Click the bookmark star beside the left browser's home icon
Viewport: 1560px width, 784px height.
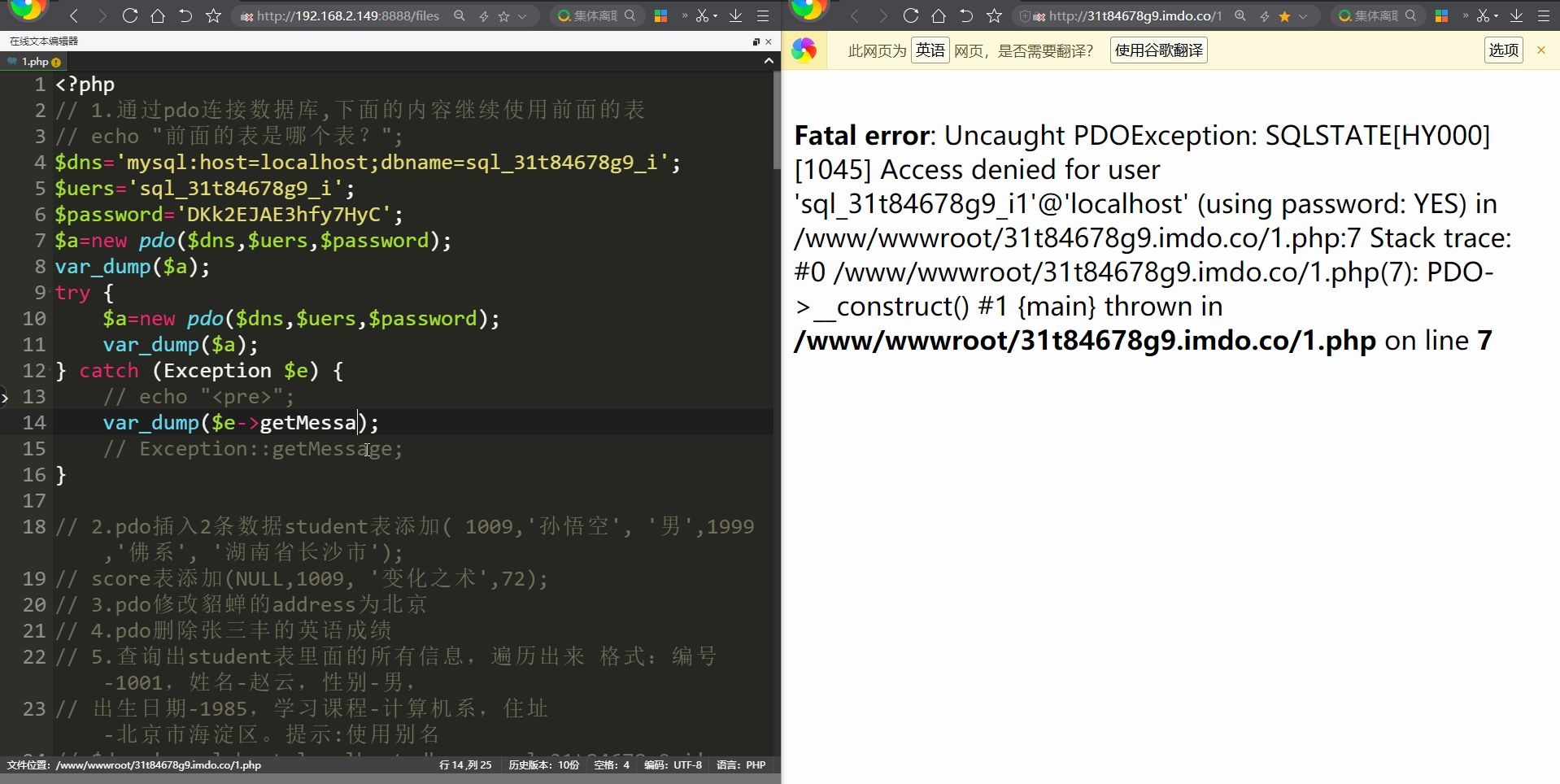pyautogui.click(x=213, y=15)
